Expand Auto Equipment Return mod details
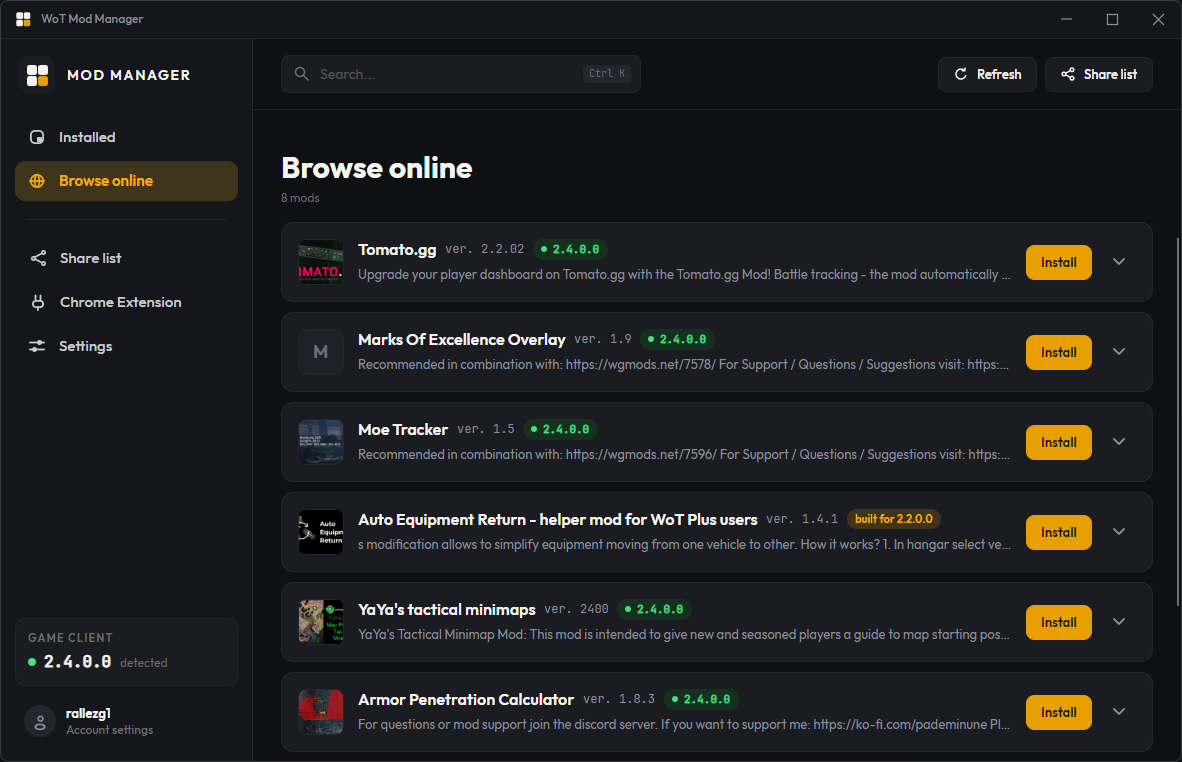Screen dimensions: 1182x762 1119,531
